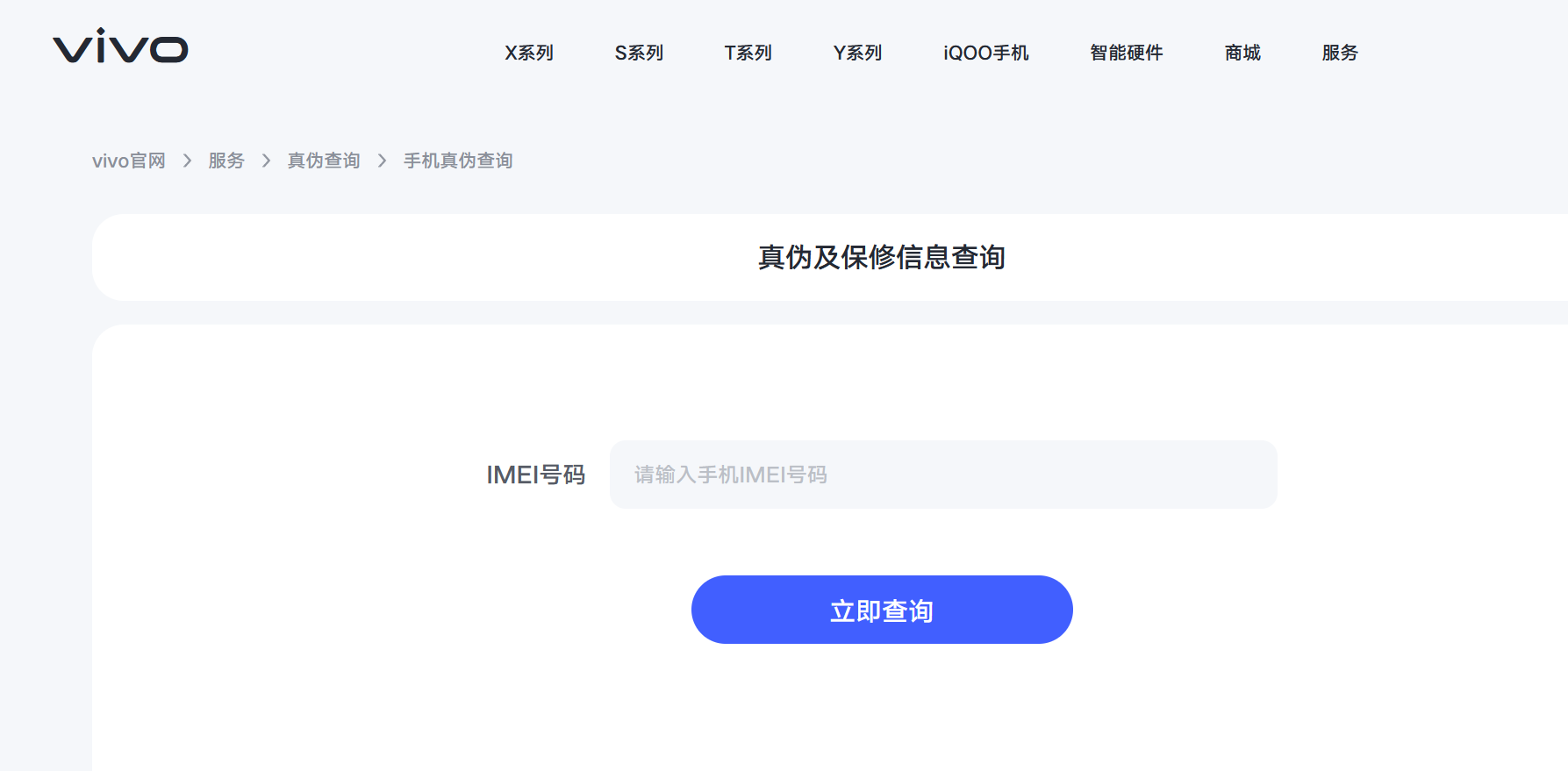The height and width of the screenshot is (771, 1568).
Task: Click the 服务 breadcrumb link
Action: [226, 161]
